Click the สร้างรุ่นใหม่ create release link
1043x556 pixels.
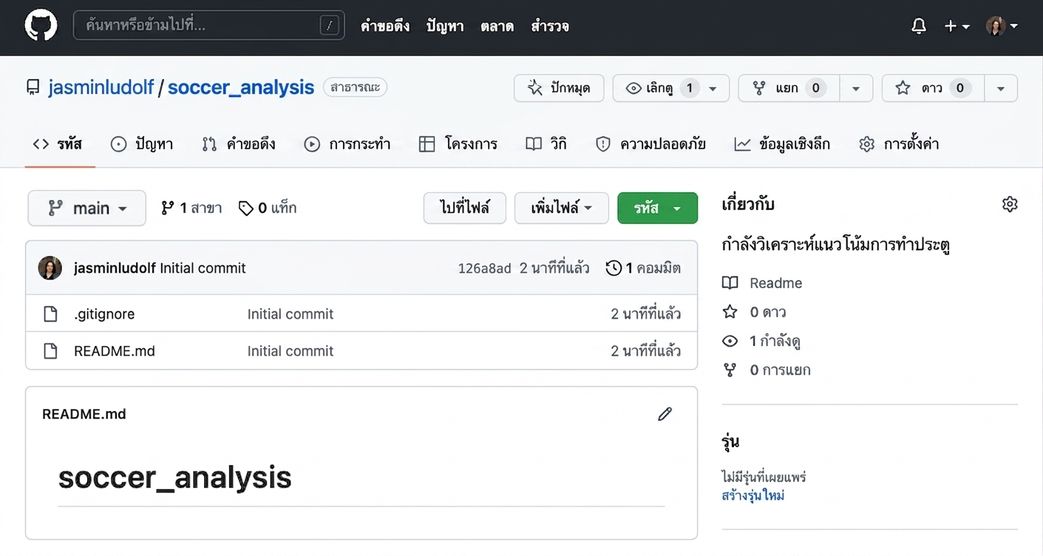click(753, 495)
